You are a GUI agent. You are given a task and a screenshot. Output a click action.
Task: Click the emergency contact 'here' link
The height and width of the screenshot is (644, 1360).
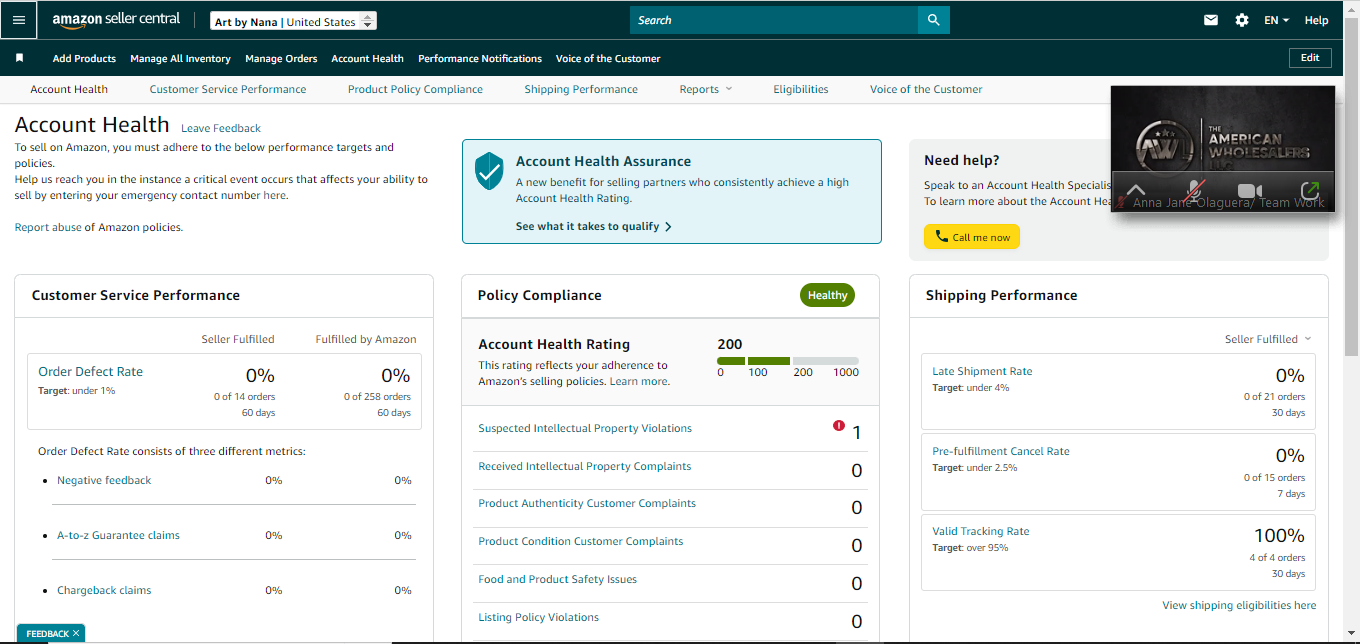pyautogui.click(x=274, y=196)
